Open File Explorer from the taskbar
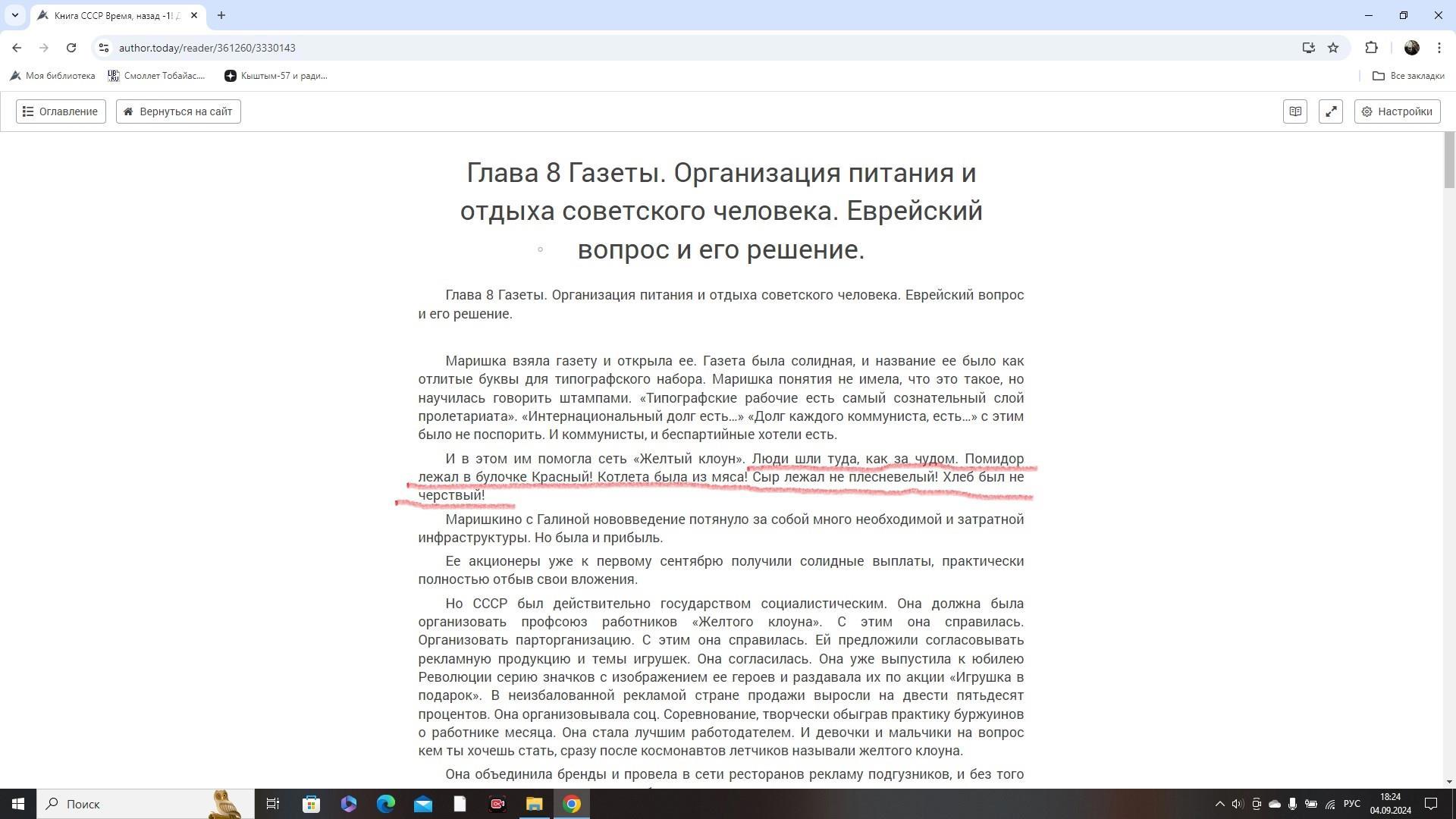 [x=535, y=804]
